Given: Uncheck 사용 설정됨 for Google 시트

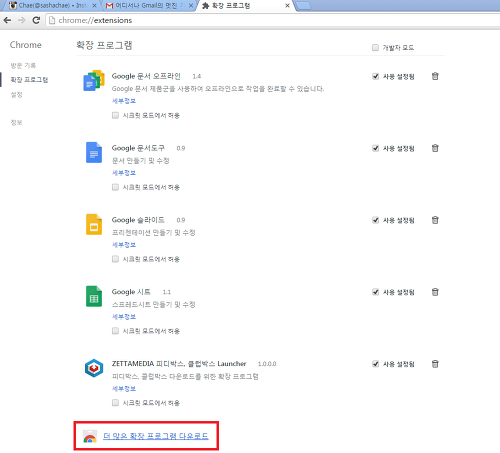Looking at the screenshot, I should point(375,292).
